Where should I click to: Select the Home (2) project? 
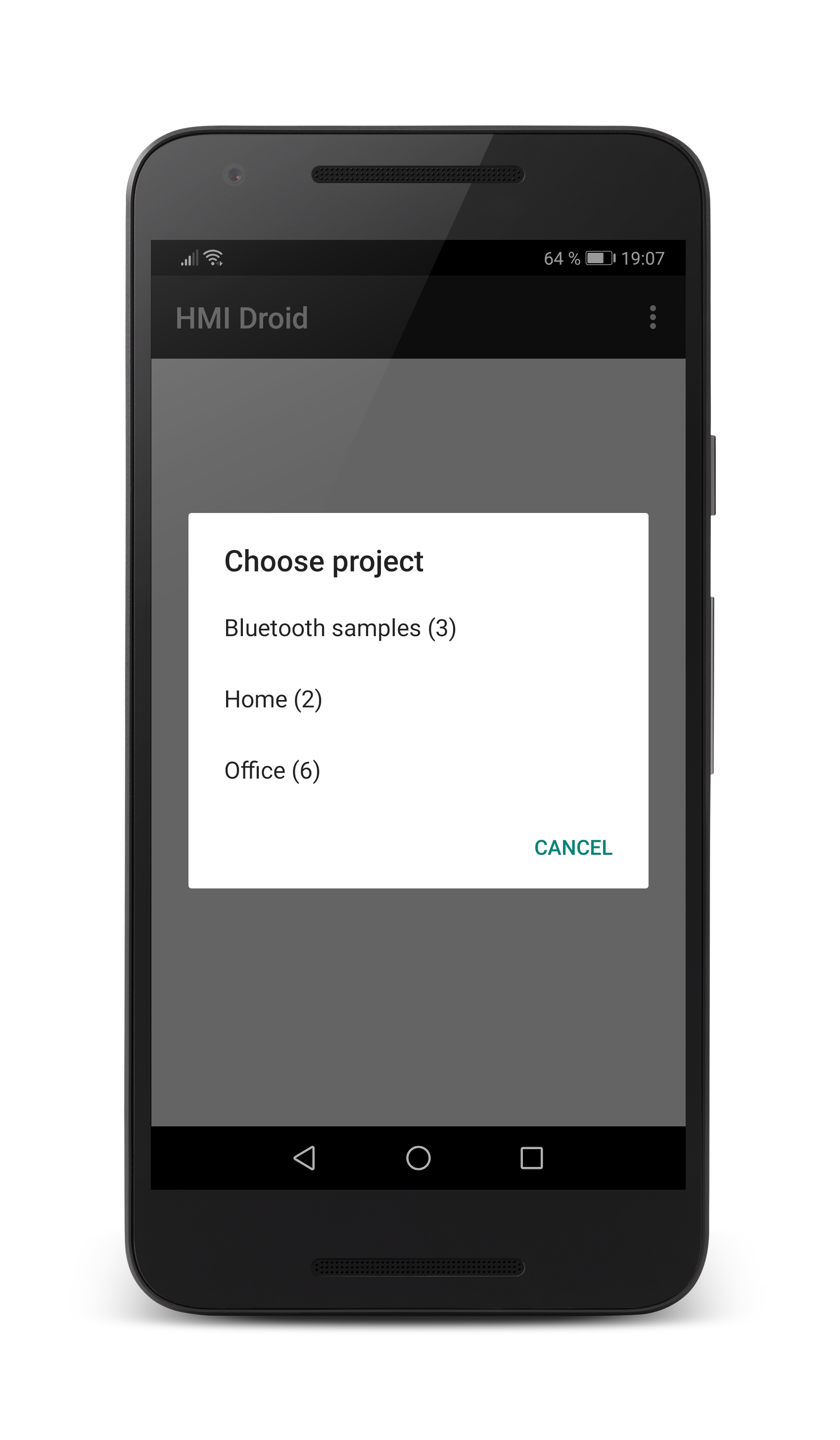tap(419, 700)
